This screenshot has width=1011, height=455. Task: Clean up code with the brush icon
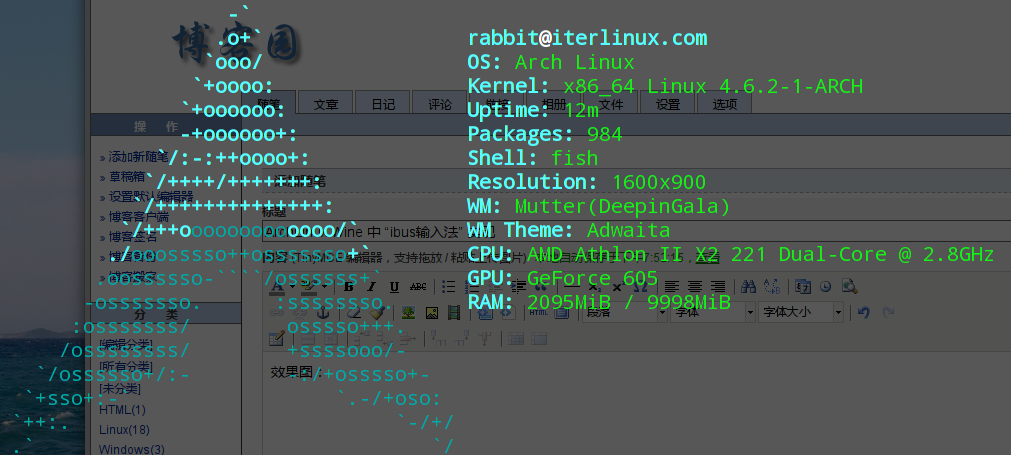(x=377, y=313)
